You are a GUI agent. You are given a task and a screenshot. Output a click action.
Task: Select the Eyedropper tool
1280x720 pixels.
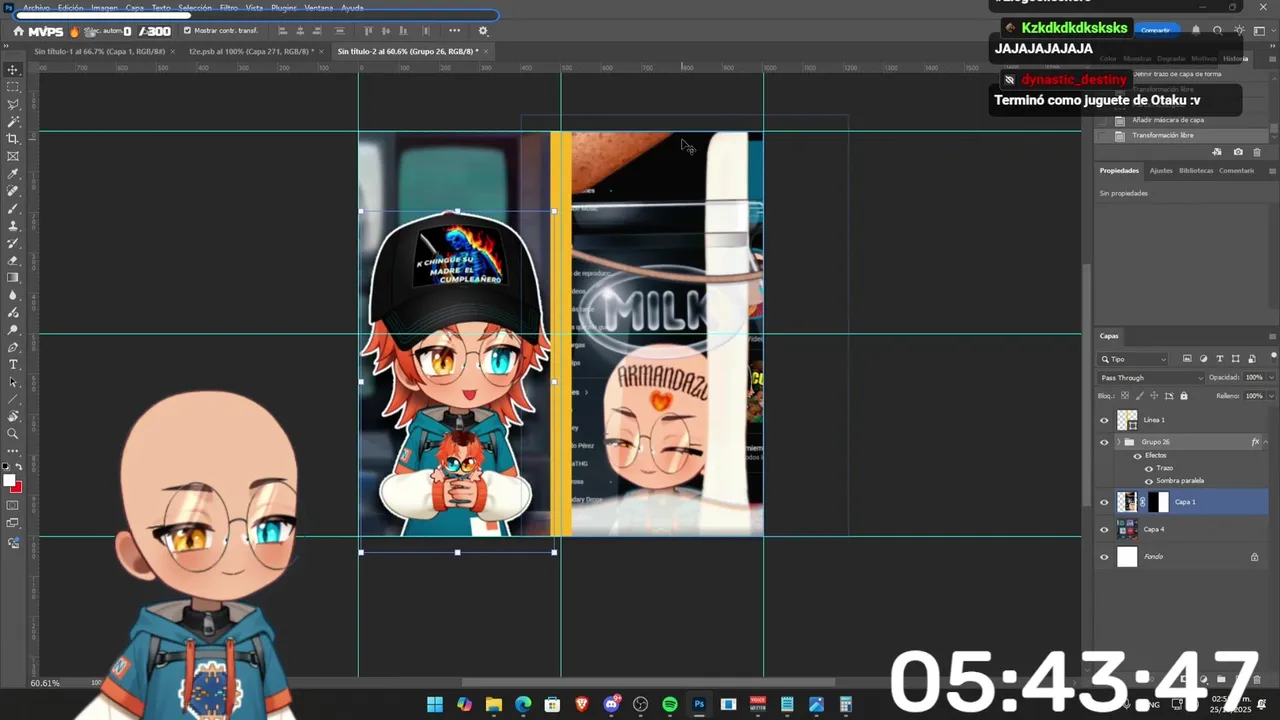click(13, 174)
